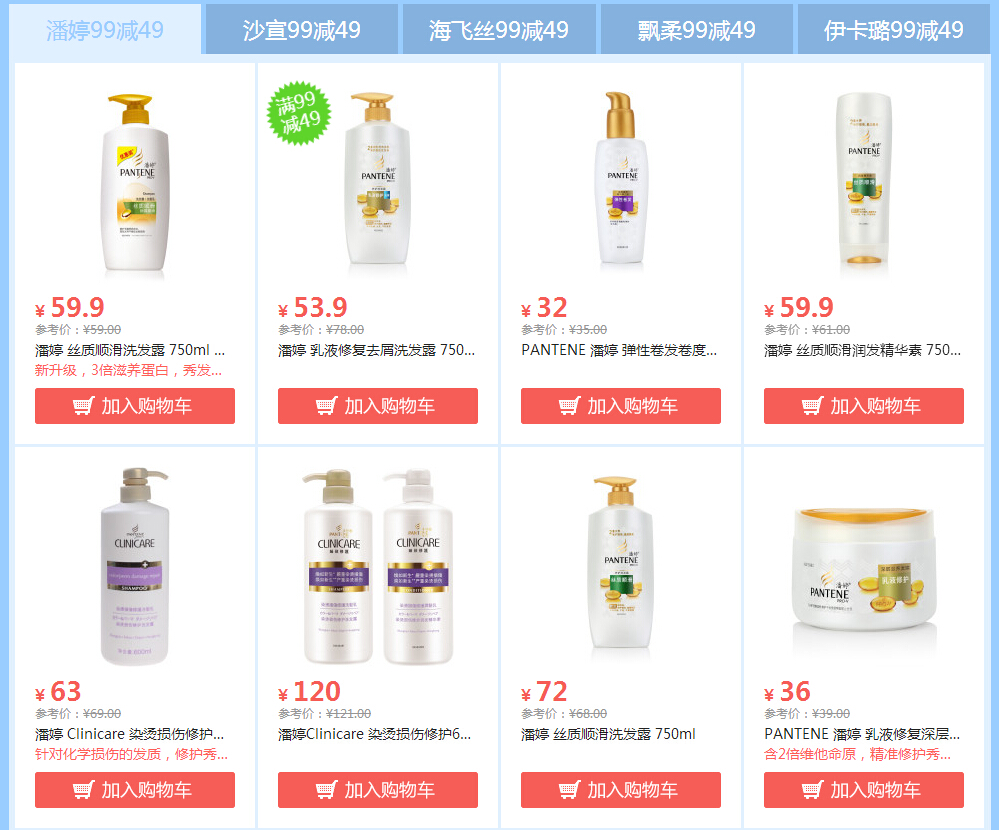
Task: Open PANTENE 潘婷 弹性卷发 product title
Action: pos(619,350)
